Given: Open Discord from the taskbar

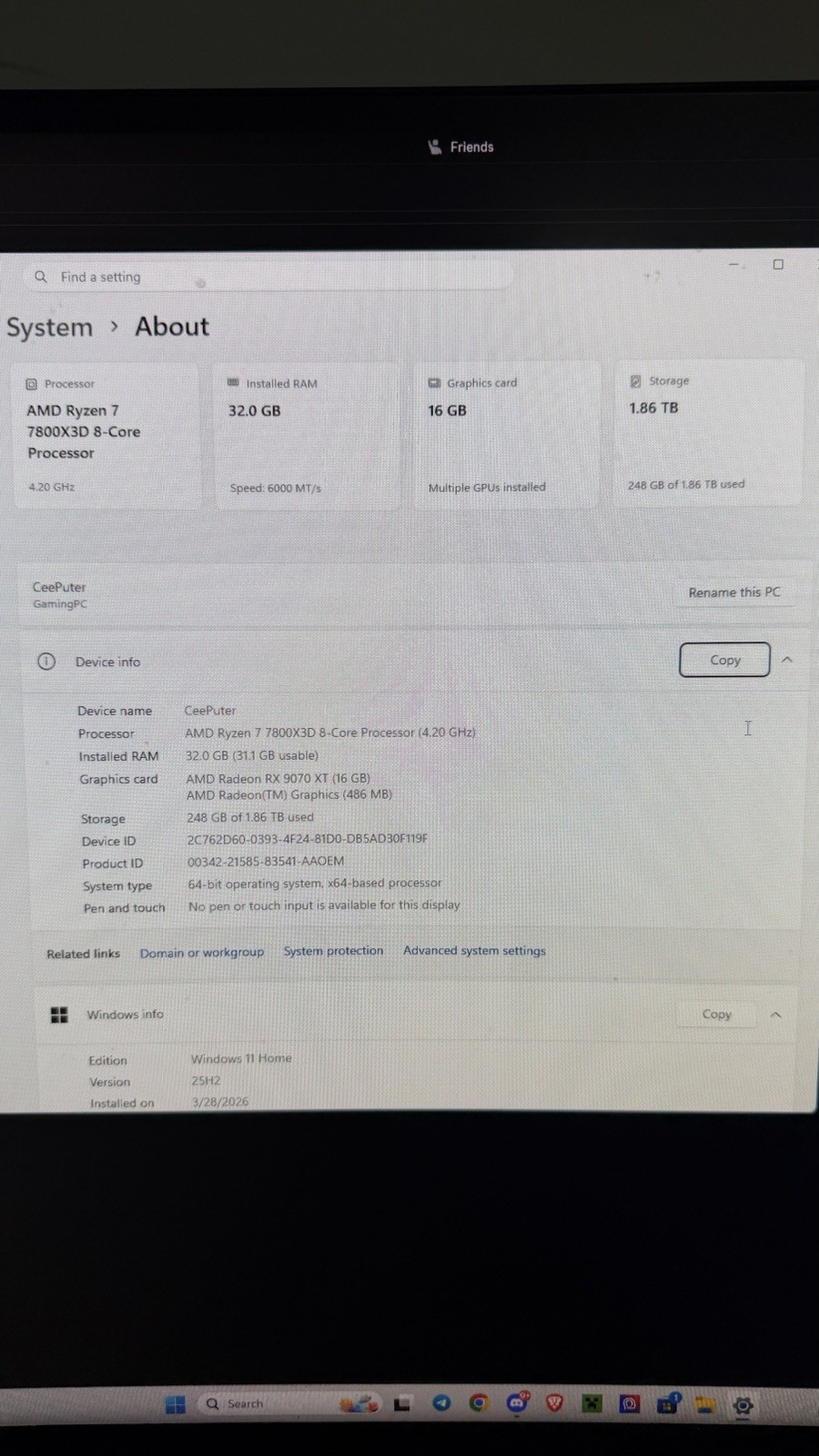Looking at the screenshot, I should point(518,1402).
